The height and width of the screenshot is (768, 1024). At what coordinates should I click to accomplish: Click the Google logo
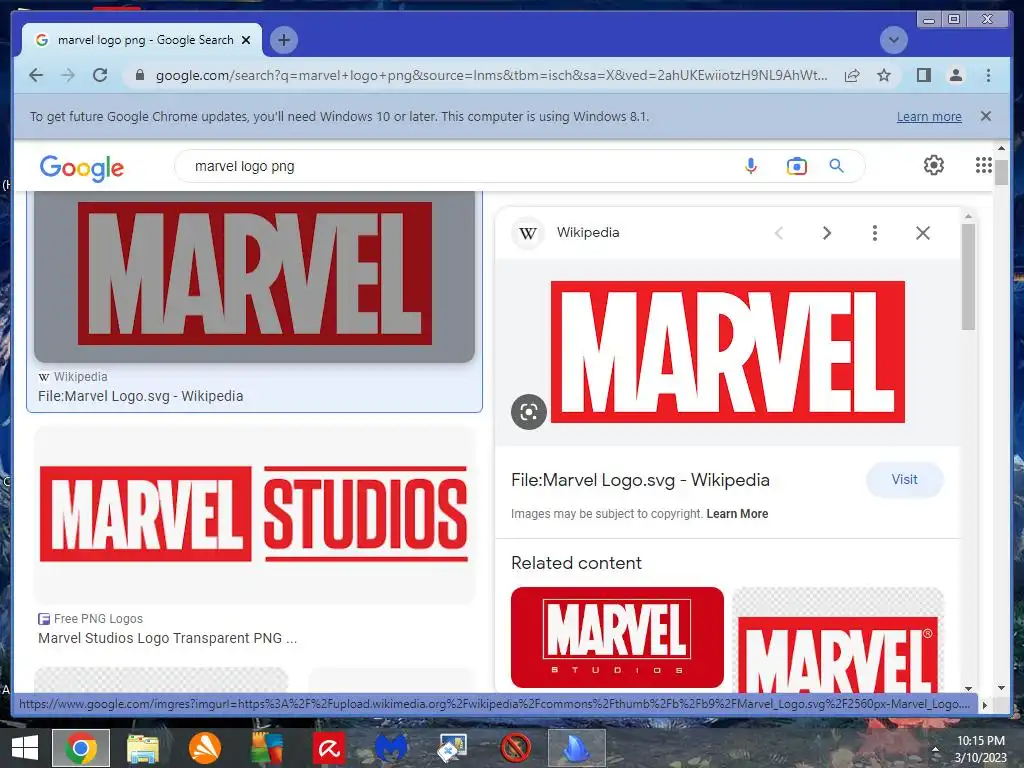[x=82, y=167]
